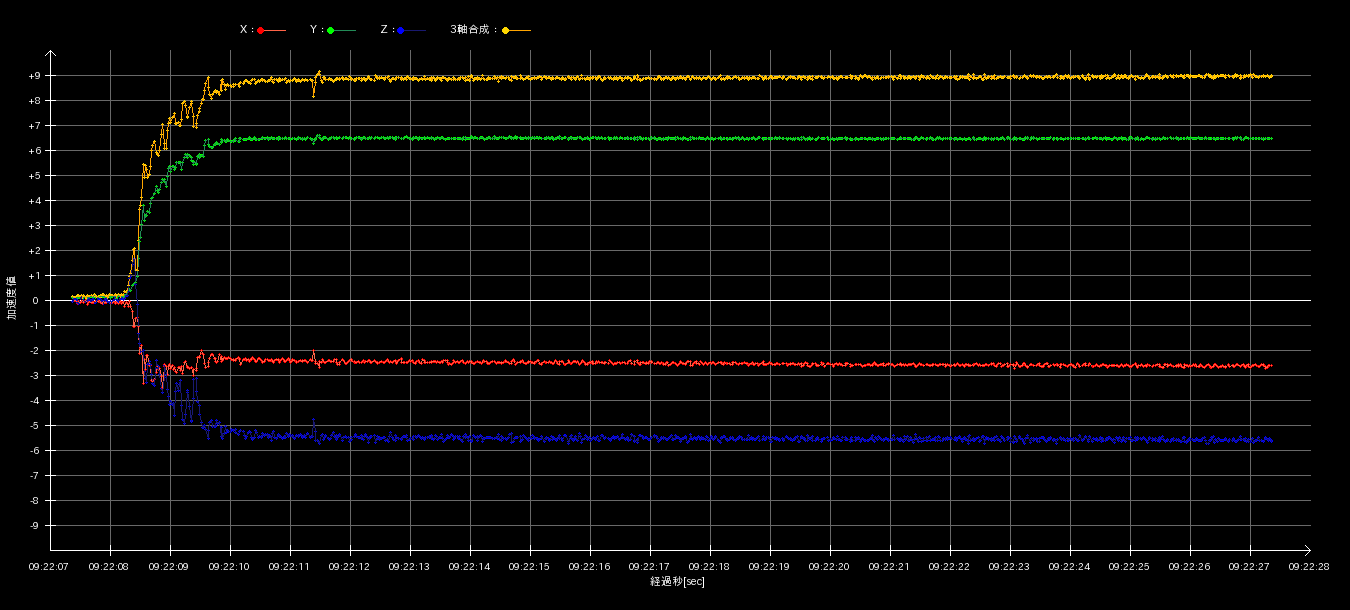Screen dimensions: 1350x610
Task: Click the 09:22:28 time axis label
Action: [x=1309, y=567]
